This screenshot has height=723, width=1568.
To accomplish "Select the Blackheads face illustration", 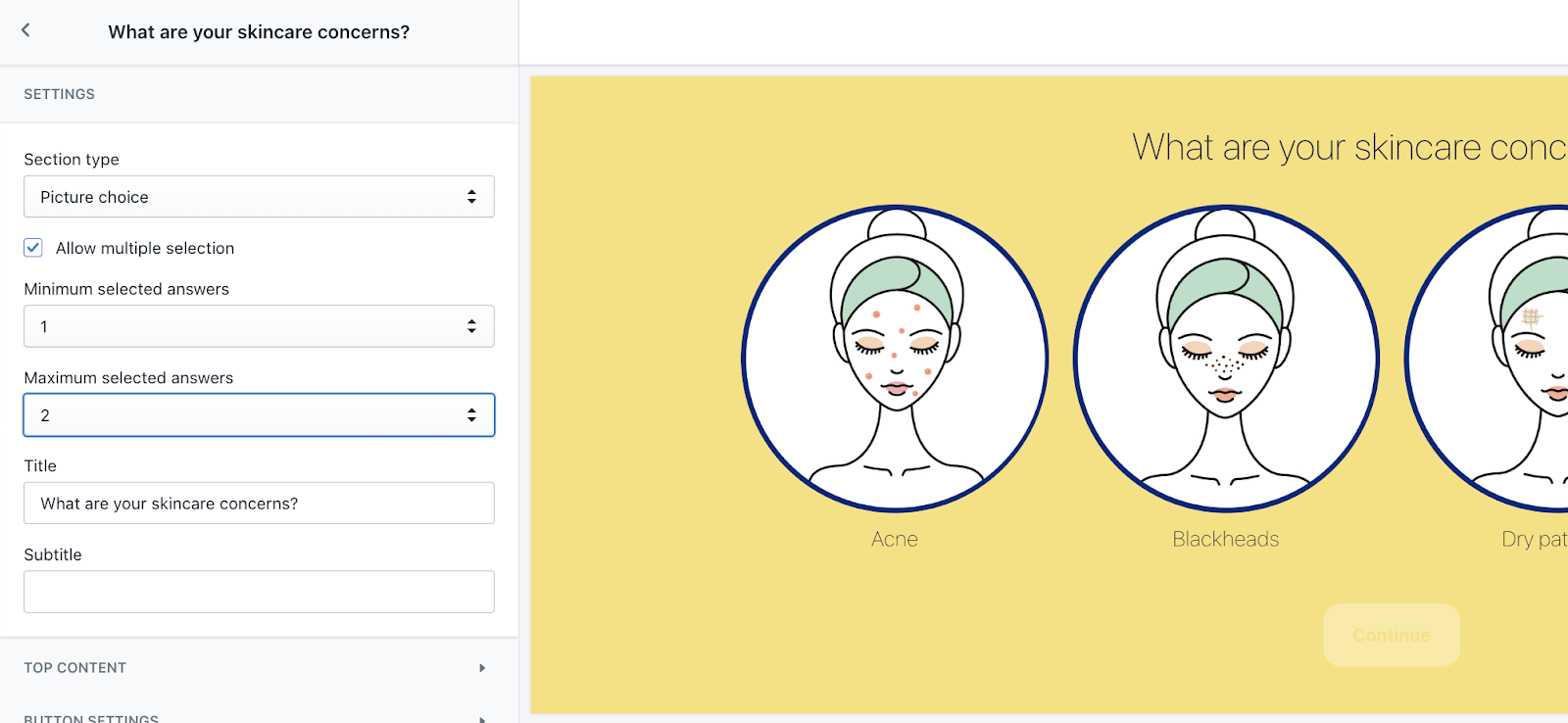I will click(1226, 359).
